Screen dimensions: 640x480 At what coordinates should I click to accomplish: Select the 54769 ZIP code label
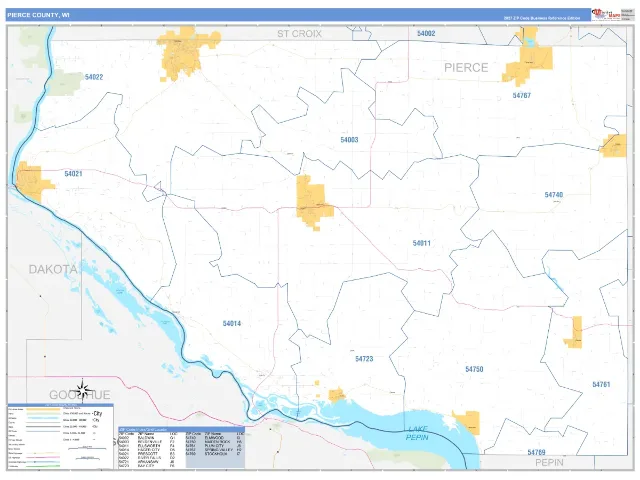536,452
